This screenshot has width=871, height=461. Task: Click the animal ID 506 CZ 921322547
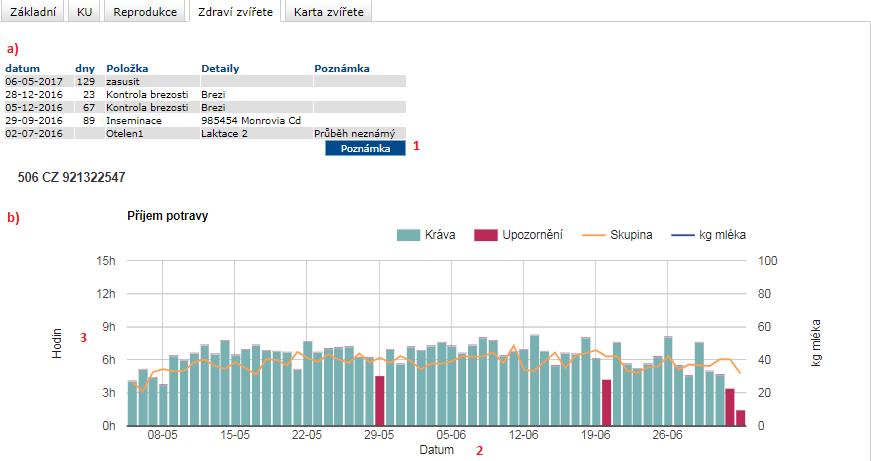point(72,177)
